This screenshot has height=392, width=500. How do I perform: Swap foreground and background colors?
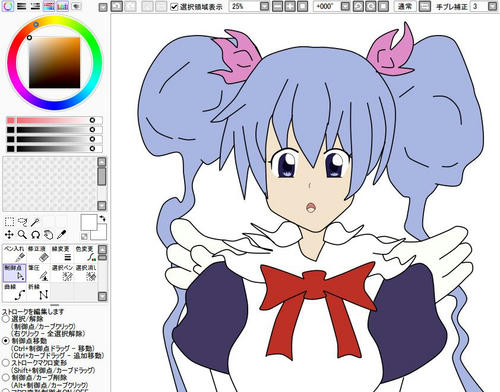[x=102, y=219]
